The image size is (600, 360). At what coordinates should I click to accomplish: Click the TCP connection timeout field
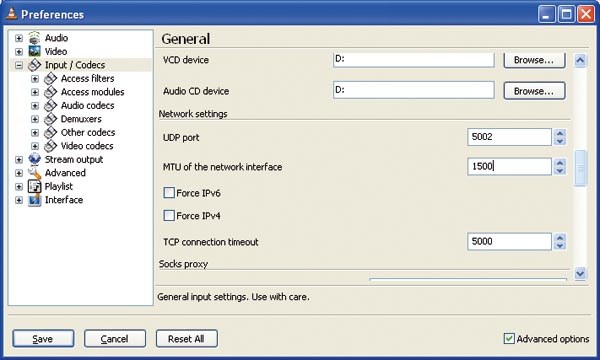(509, 241)
